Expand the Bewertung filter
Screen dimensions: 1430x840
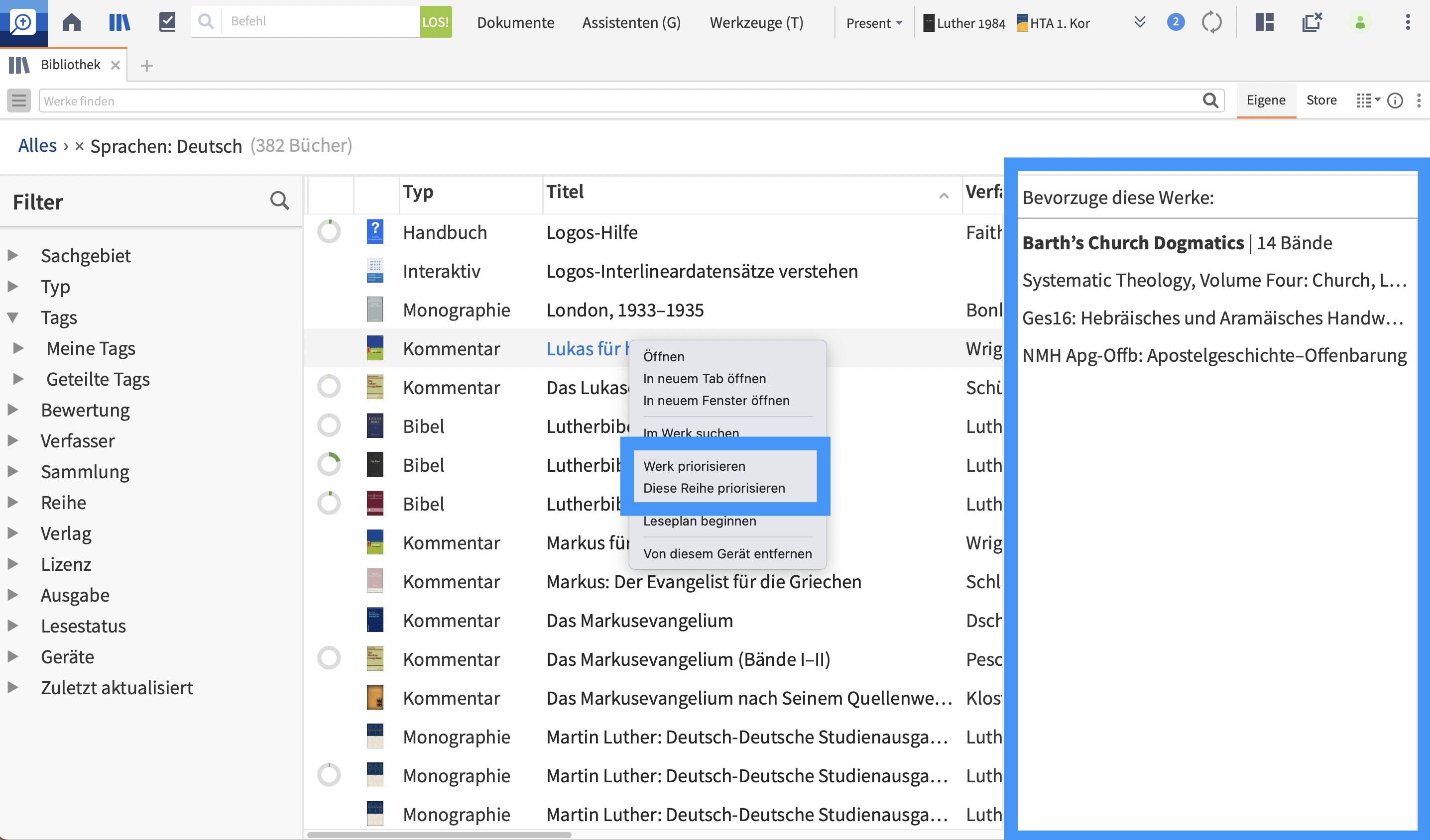pyautogui.click(x=13, y=410)
